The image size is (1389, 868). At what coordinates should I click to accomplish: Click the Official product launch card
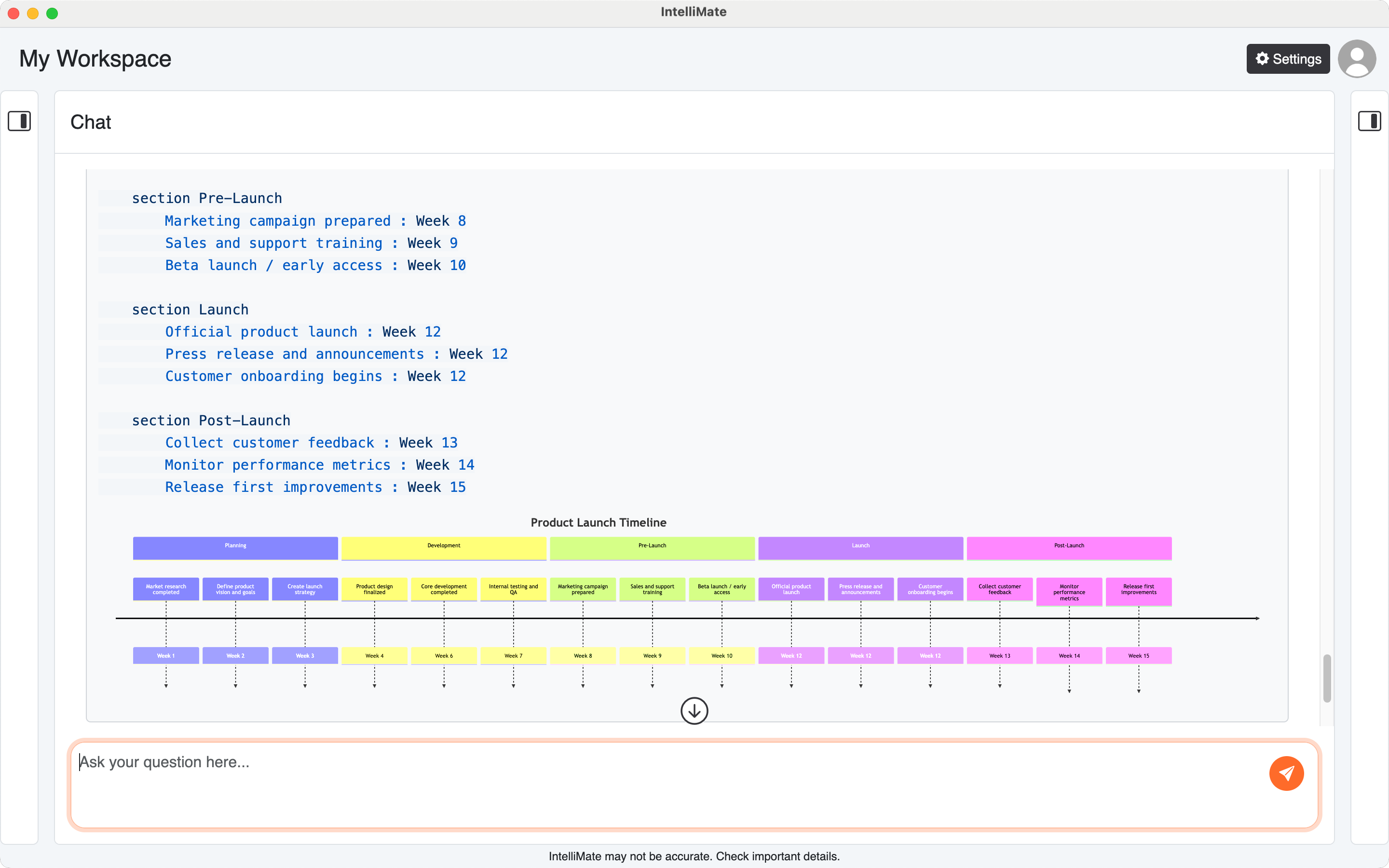[x=791, y=589]
